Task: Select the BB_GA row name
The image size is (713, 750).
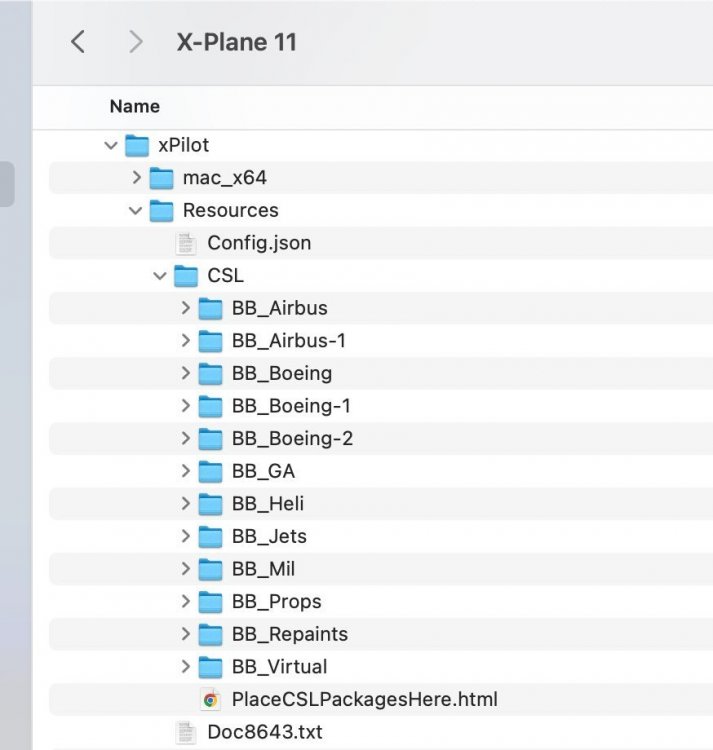Action: pyautogui.click(x=263, y=471)
